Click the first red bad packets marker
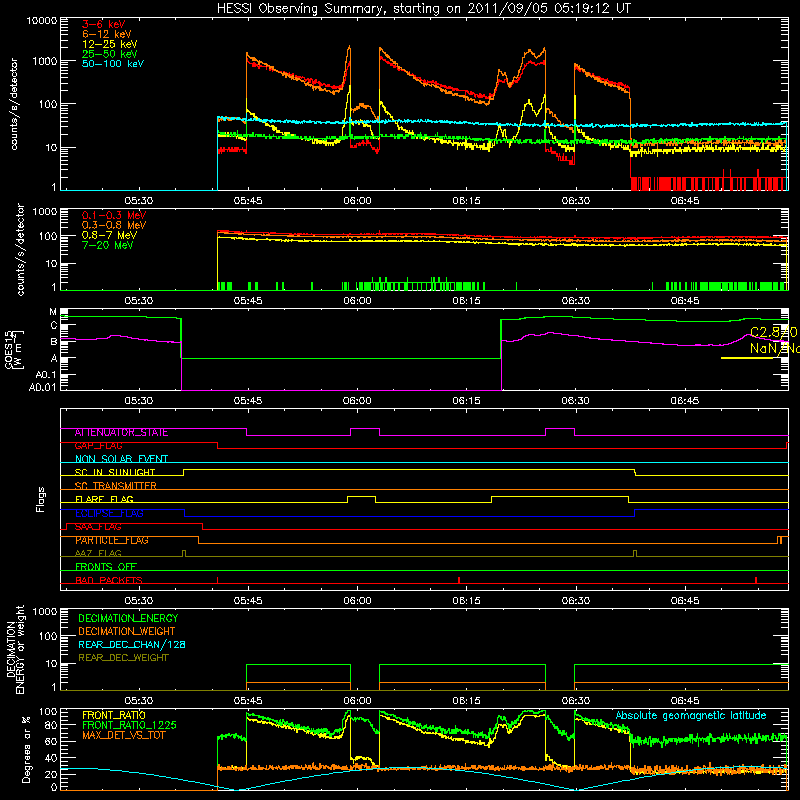This screenshot has height=800, width=800. (x=218, y=580)
